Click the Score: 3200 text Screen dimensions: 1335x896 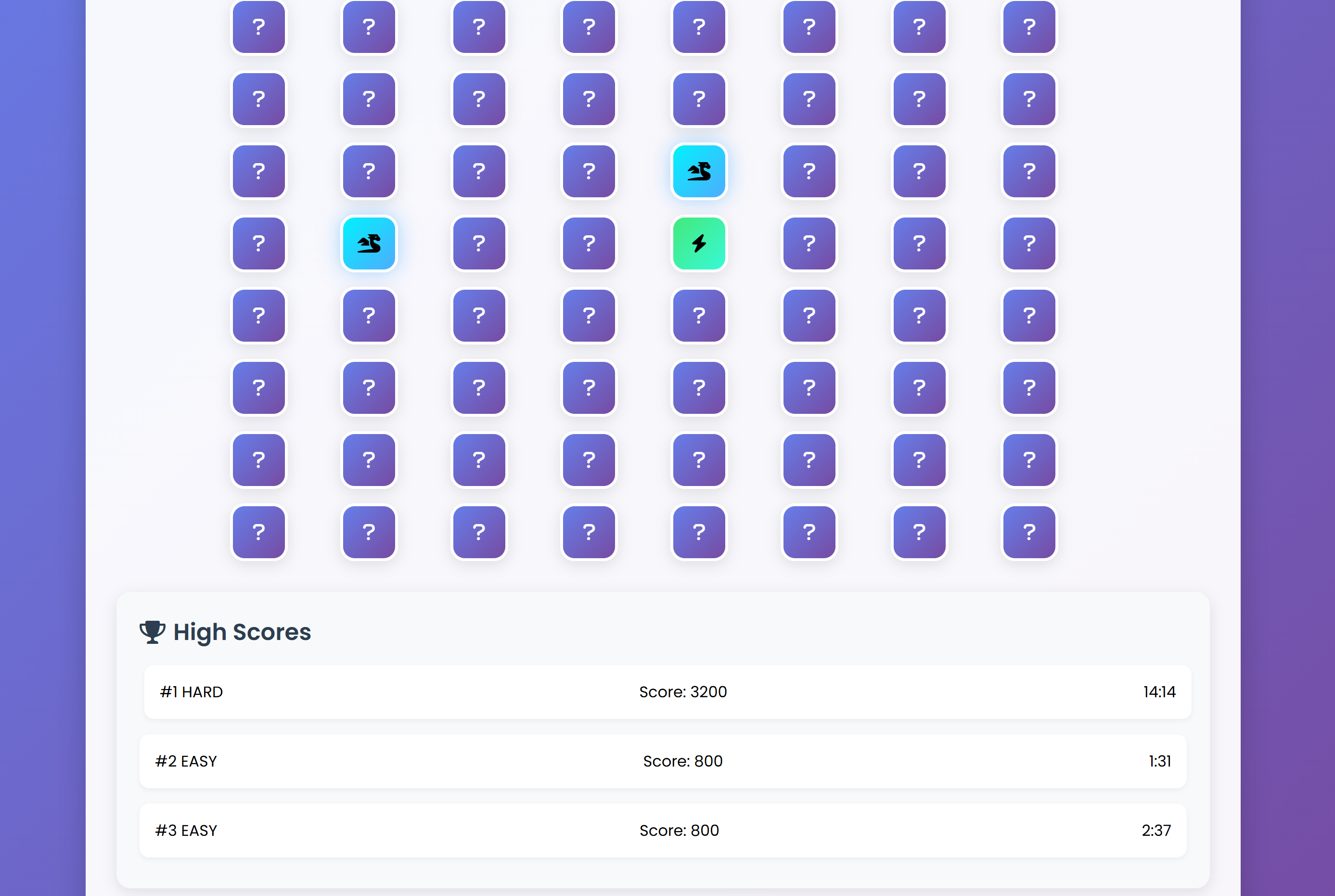tap(682, 692)
